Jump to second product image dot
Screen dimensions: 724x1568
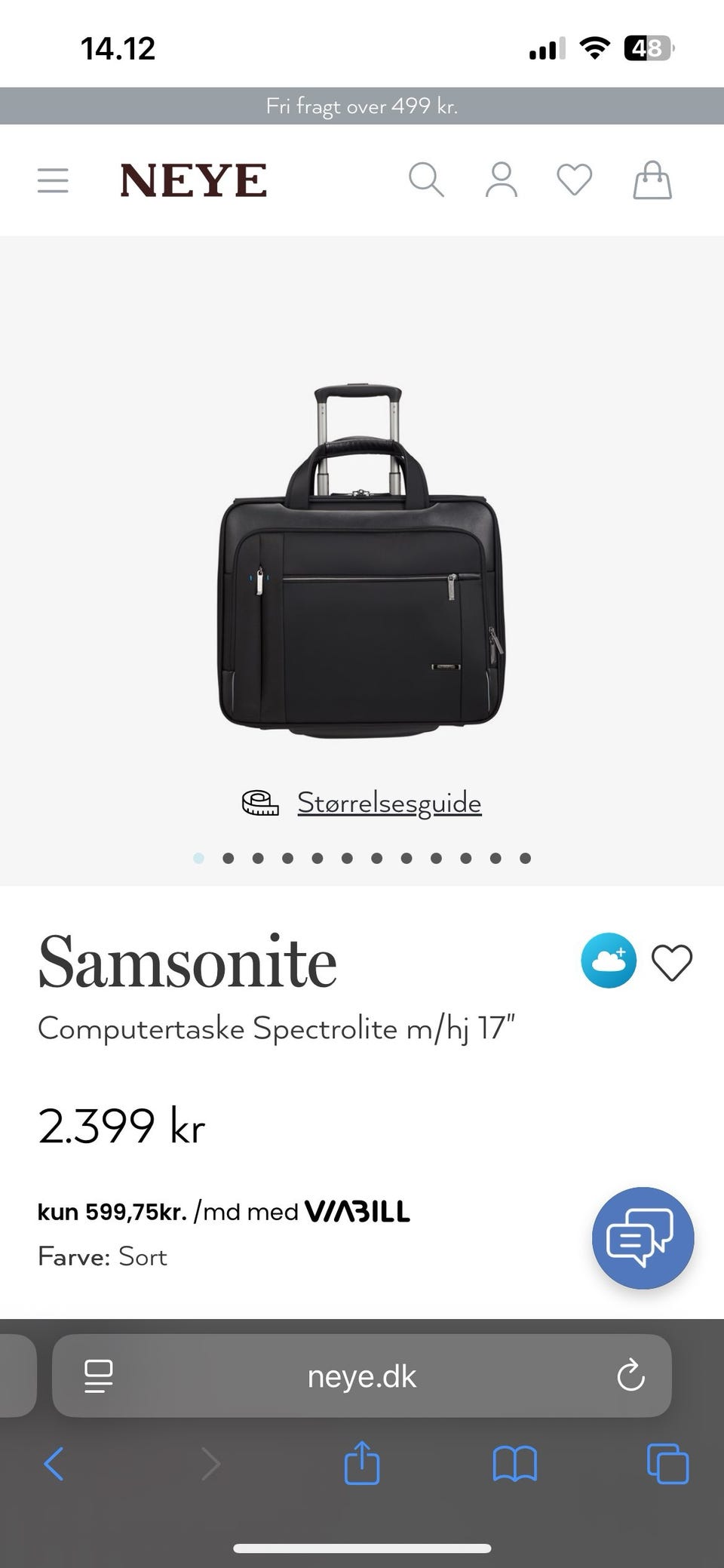[229, 858]
